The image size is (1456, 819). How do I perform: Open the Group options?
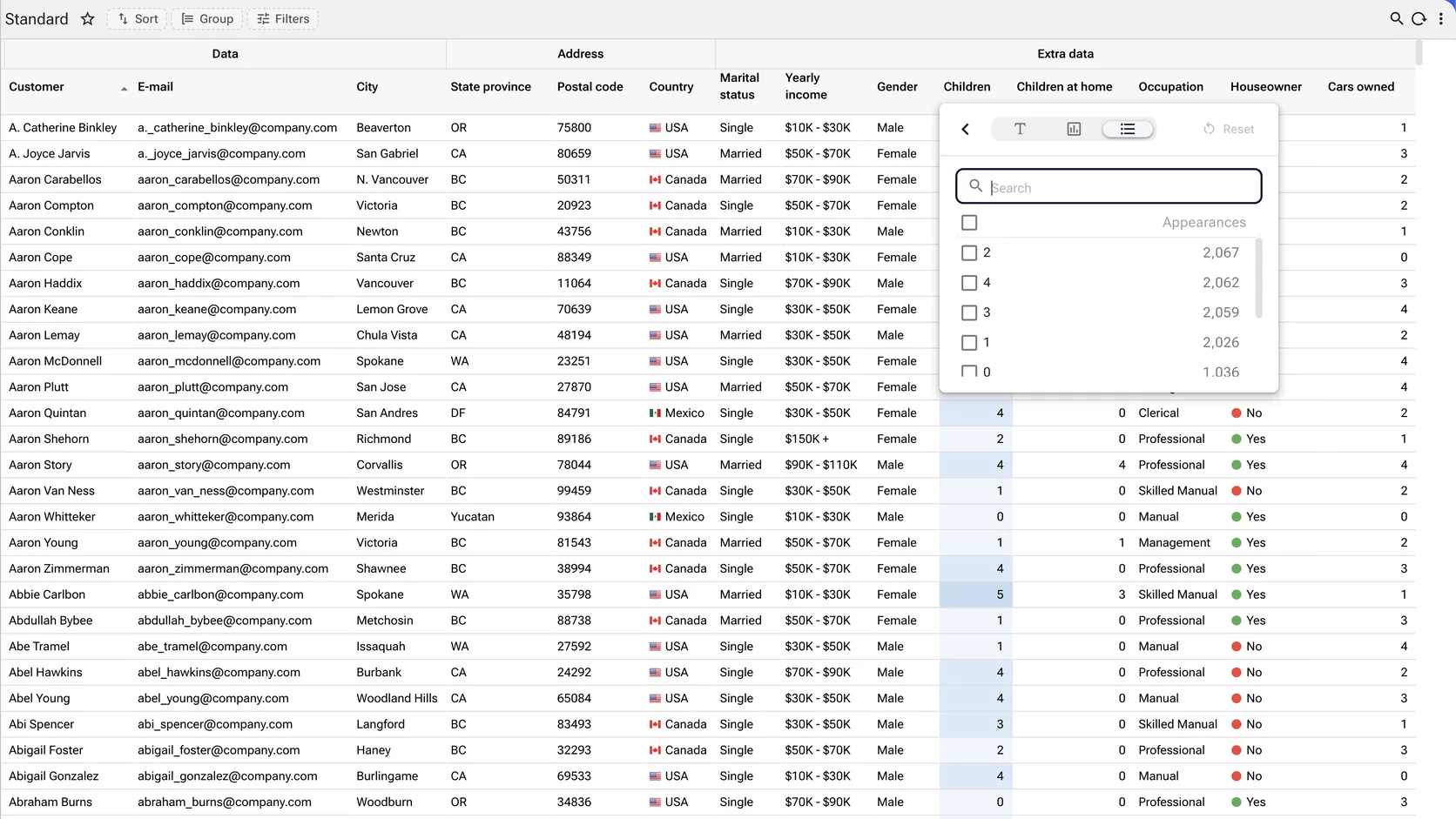207,19
